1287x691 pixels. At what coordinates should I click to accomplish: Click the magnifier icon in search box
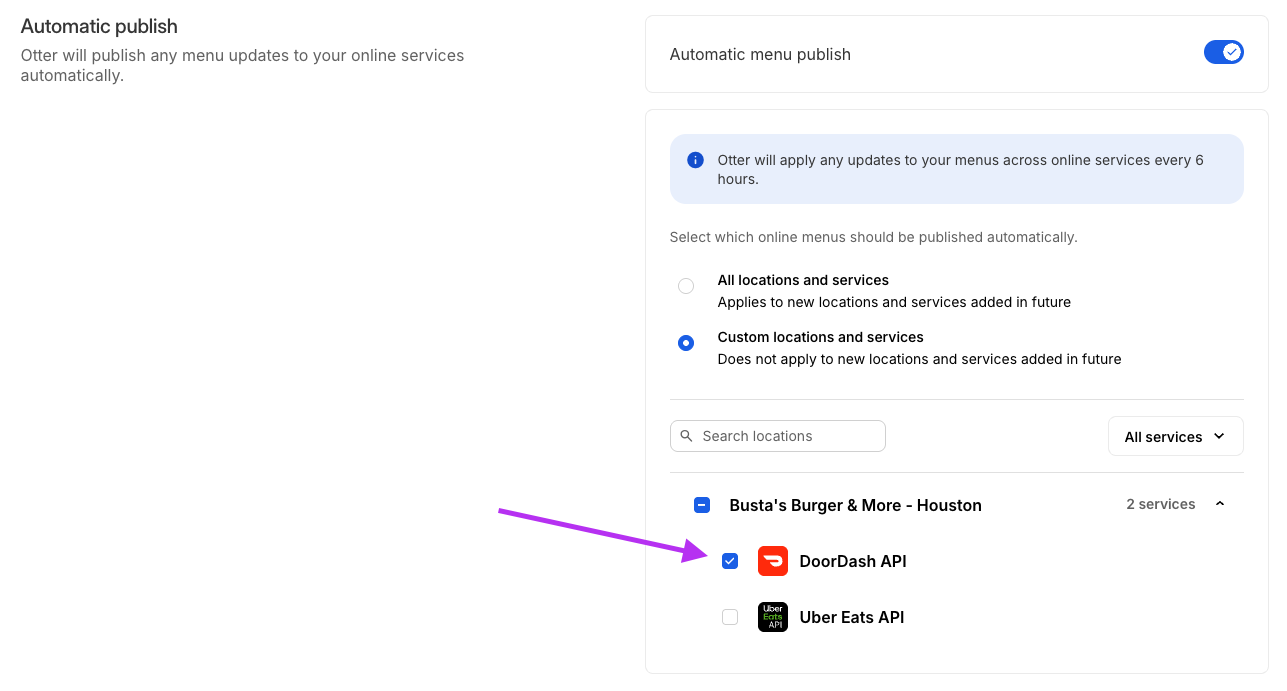687,436
